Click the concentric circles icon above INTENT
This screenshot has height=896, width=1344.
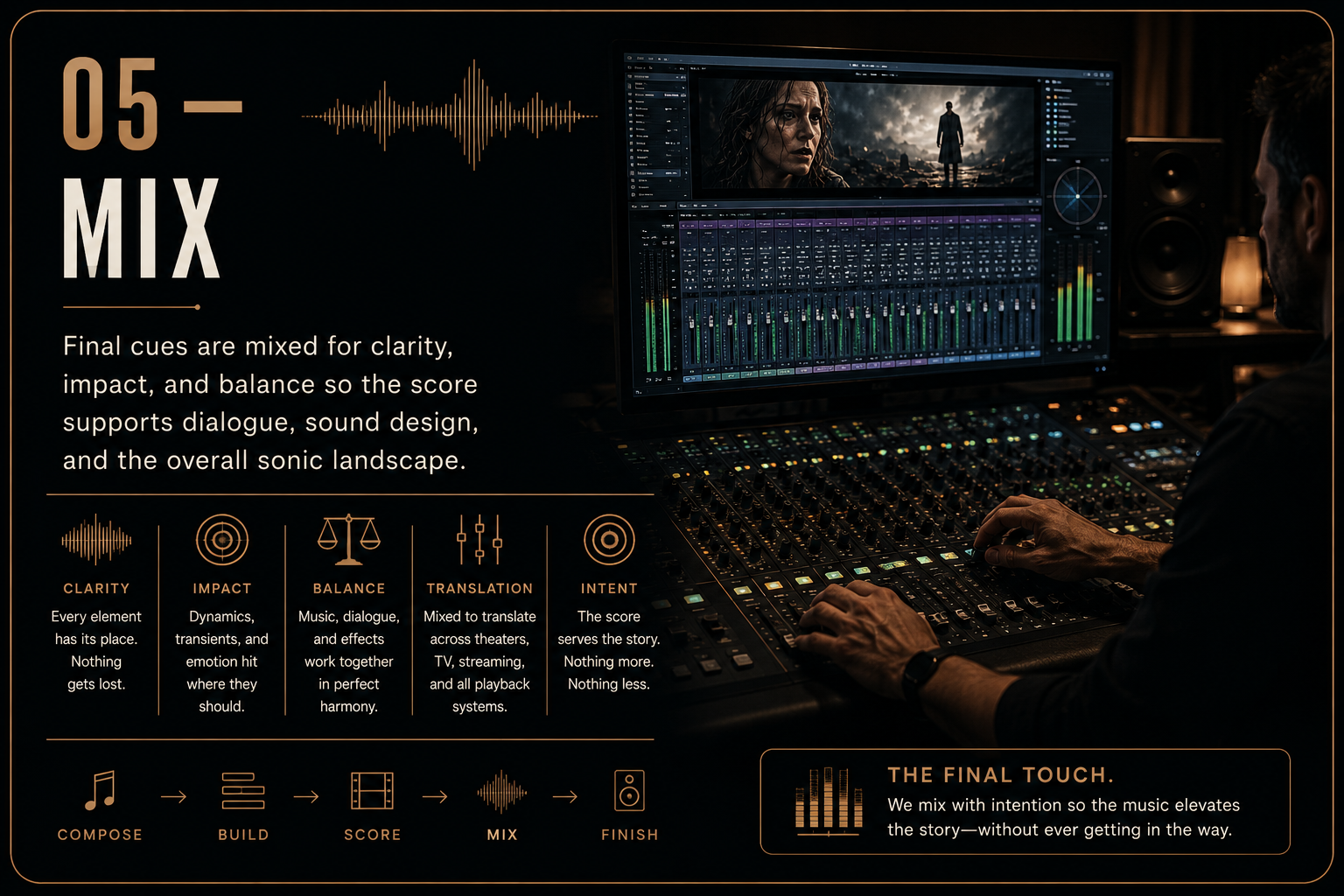click(x=609, y=539)
